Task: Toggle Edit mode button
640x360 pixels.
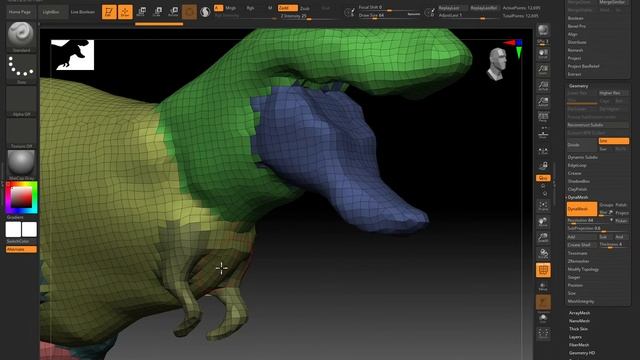Action: click(109, 12)
